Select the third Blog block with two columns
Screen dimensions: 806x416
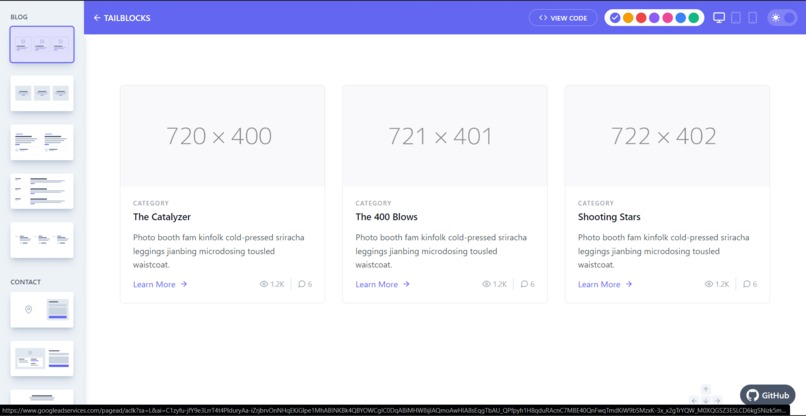coord(42,142)
